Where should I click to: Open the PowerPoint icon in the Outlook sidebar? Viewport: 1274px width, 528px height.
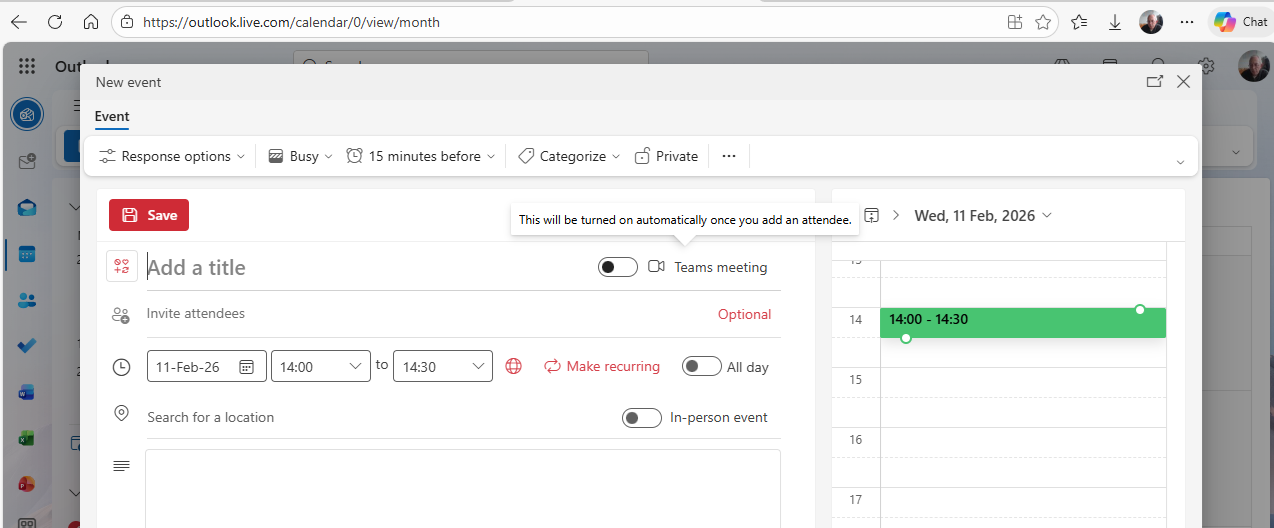click(27, 484)
